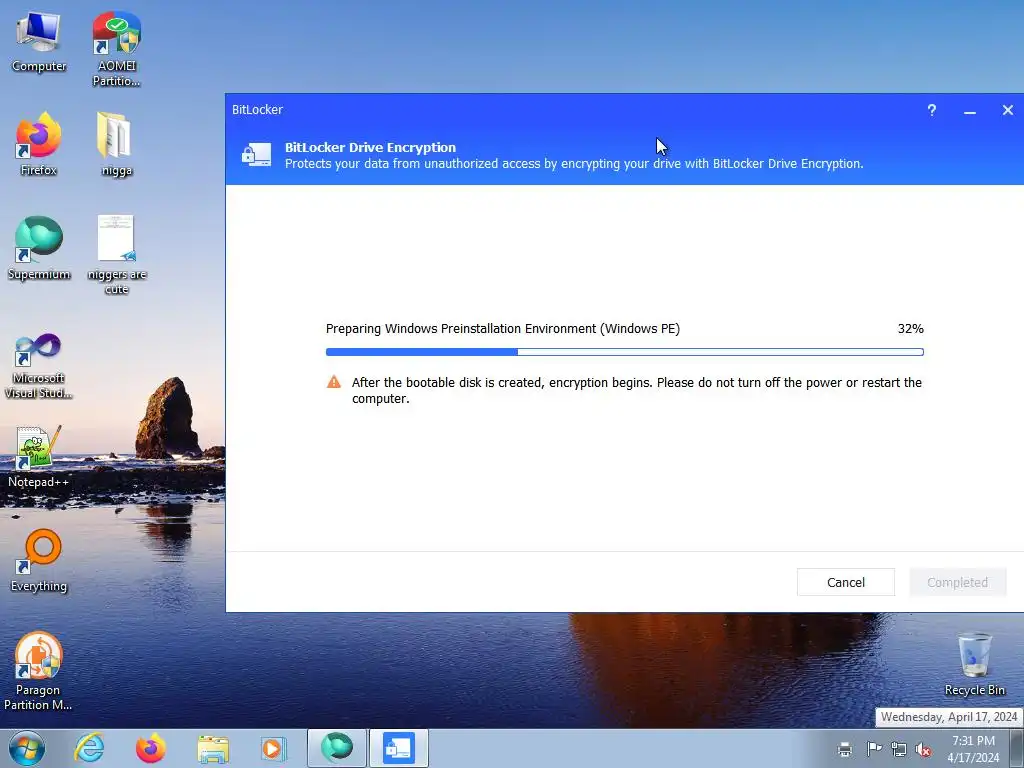The image size is (1024, 768).
Task: Click the BitLocker drive lock icon in header
Action: (256, 155)
